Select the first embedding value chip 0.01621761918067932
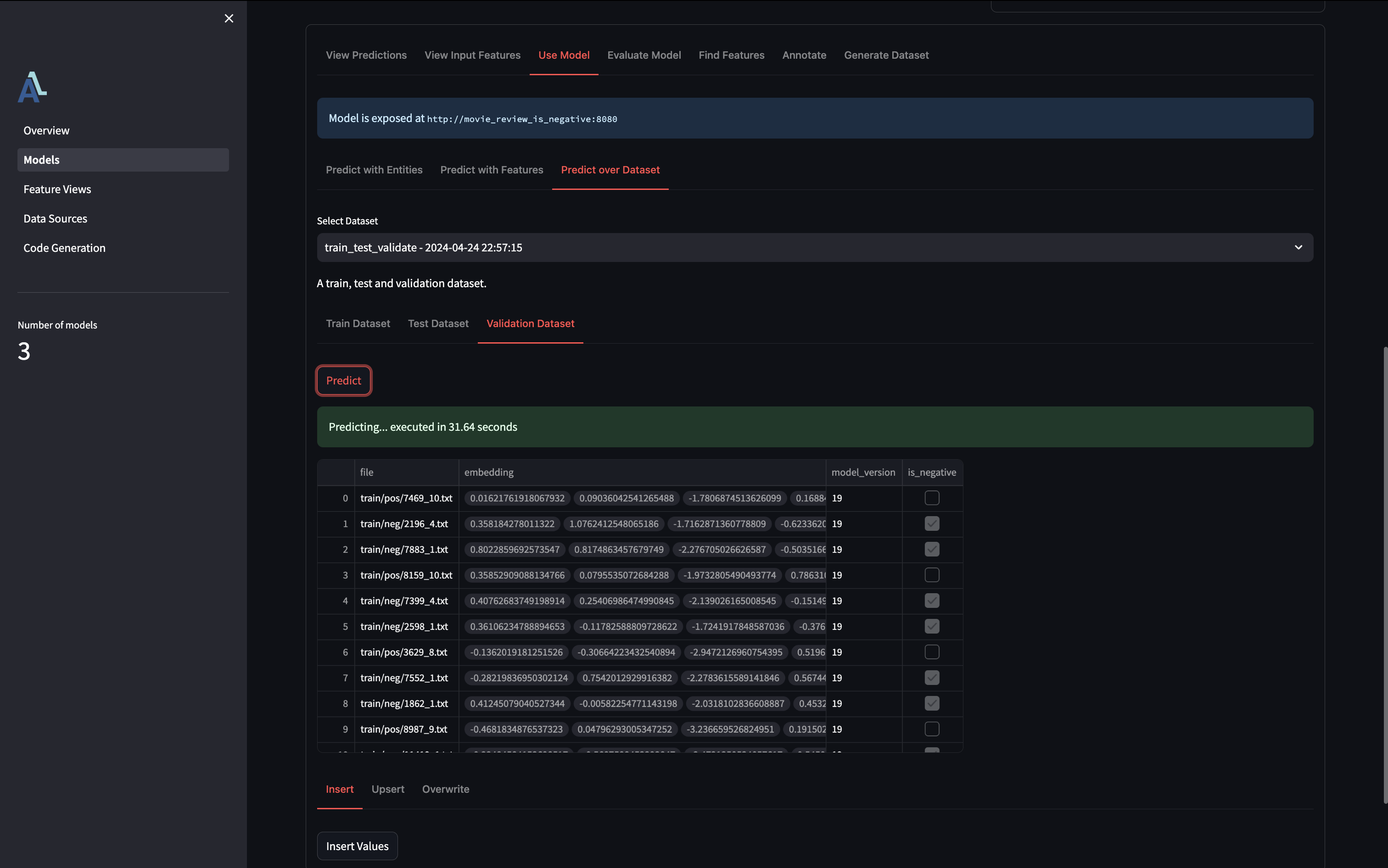 [x=517, y=498]
